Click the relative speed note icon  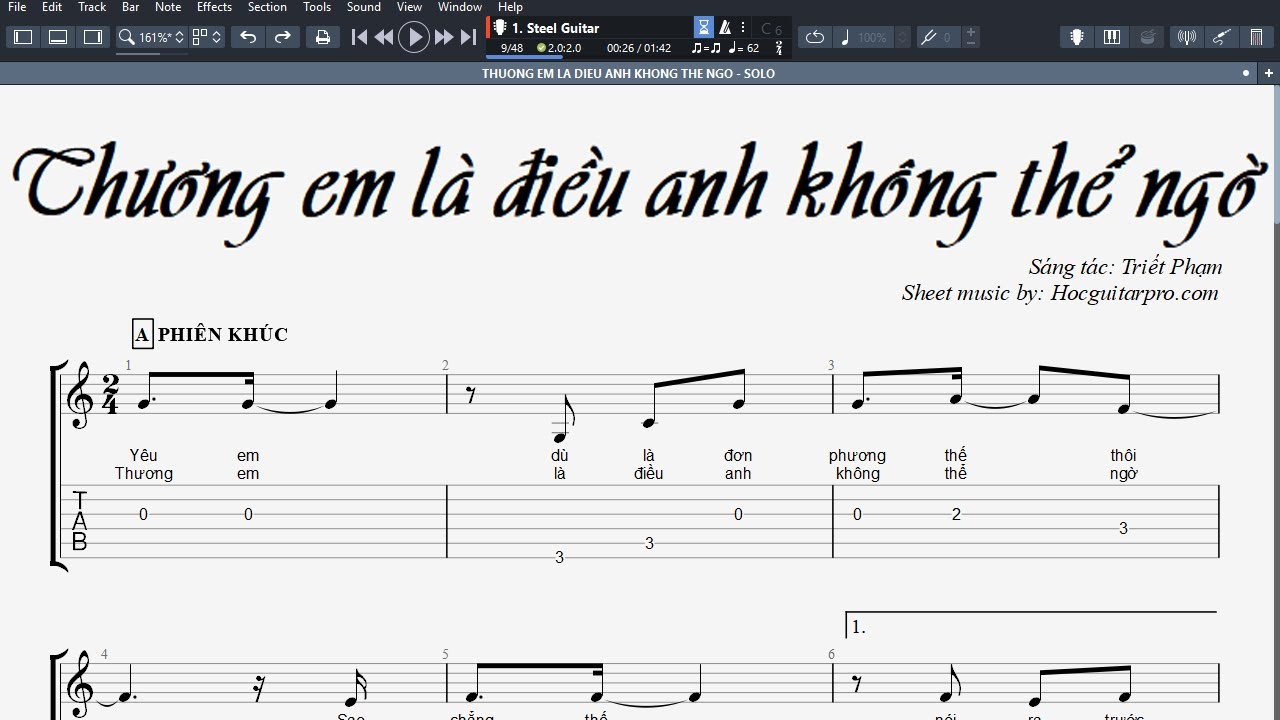(845, 37)
